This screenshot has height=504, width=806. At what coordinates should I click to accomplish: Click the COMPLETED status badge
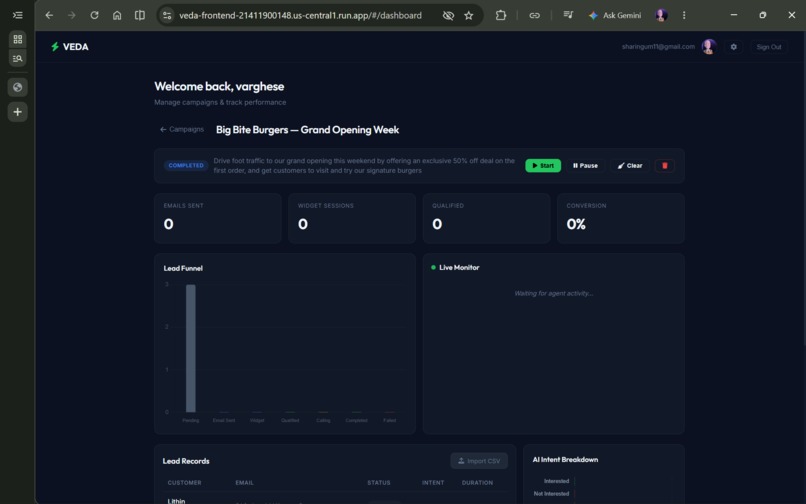click(x=186, y=166)
